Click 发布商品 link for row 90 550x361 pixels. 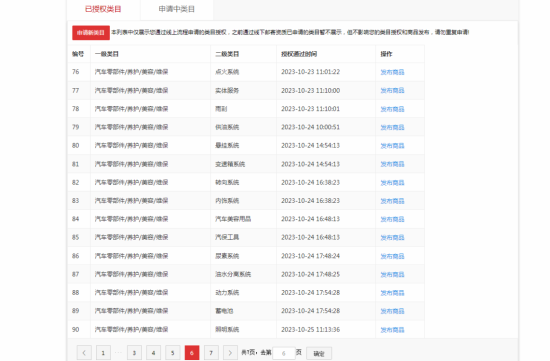click(x=393, y=329)
